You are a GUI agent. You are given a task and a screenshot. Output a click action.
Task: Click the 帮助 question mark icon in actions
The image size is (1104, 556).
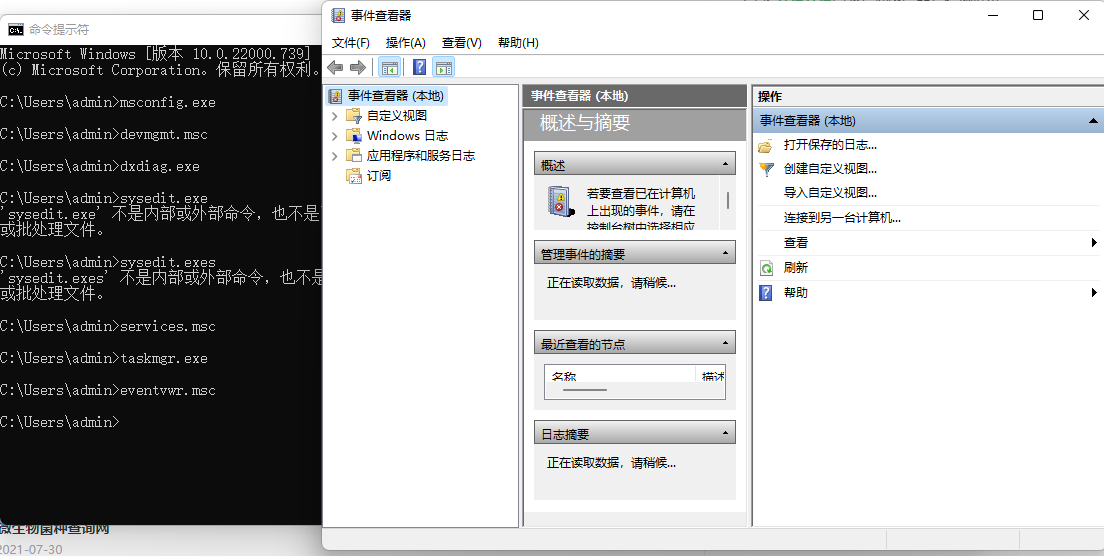pos(766,292)
